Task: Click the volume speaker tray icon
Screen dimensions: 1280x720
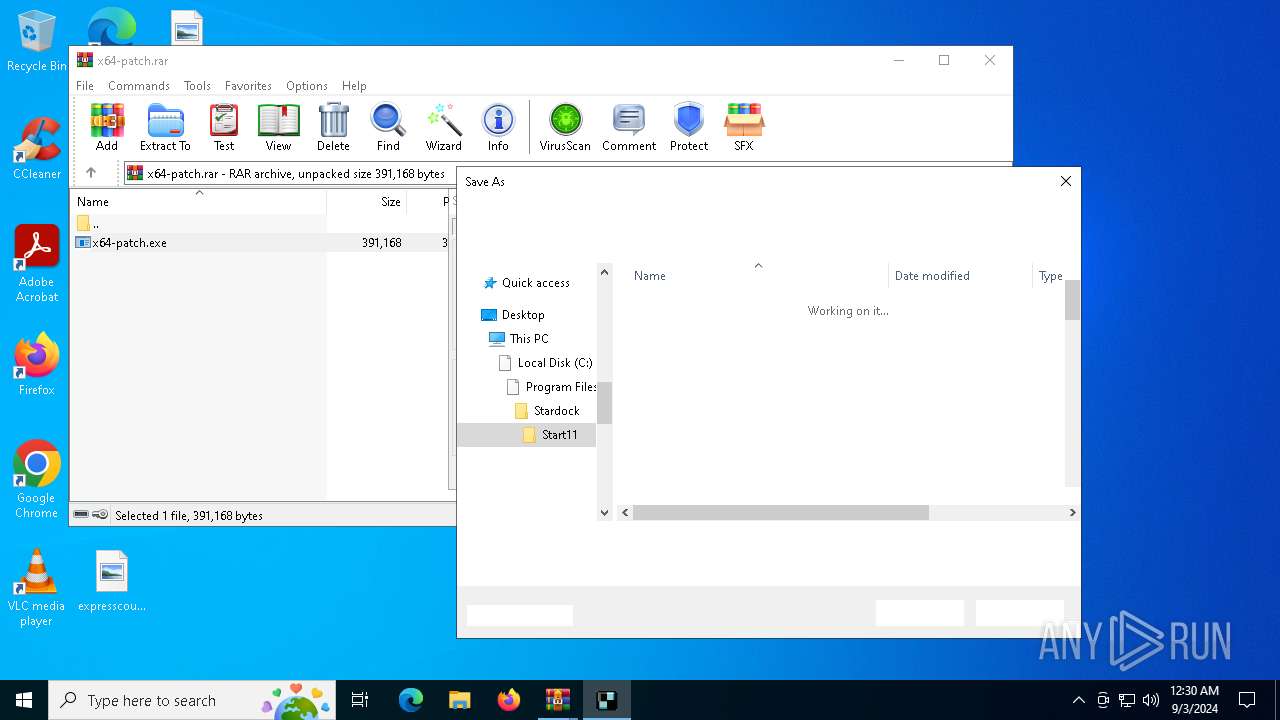Action: tap(1151, 700)
